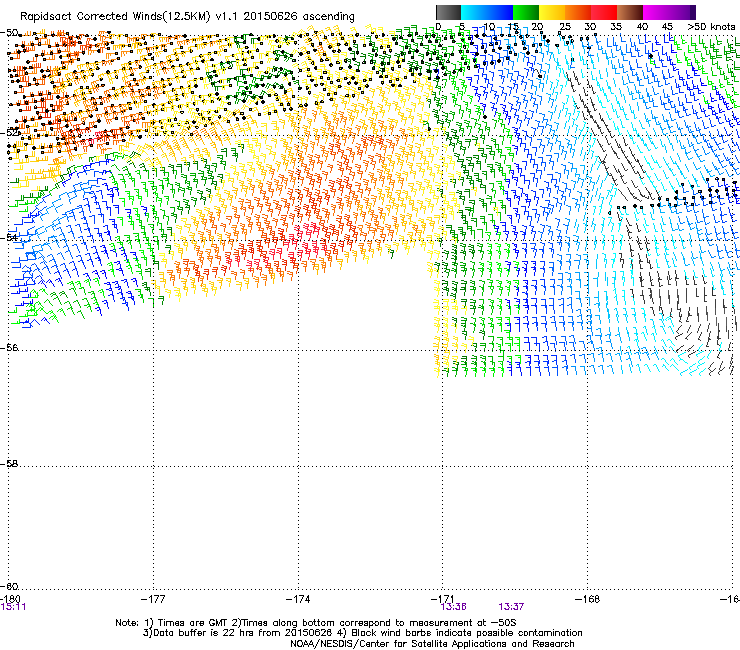
Task: Click the '45' legend scale label
Action: coord(667,27)
